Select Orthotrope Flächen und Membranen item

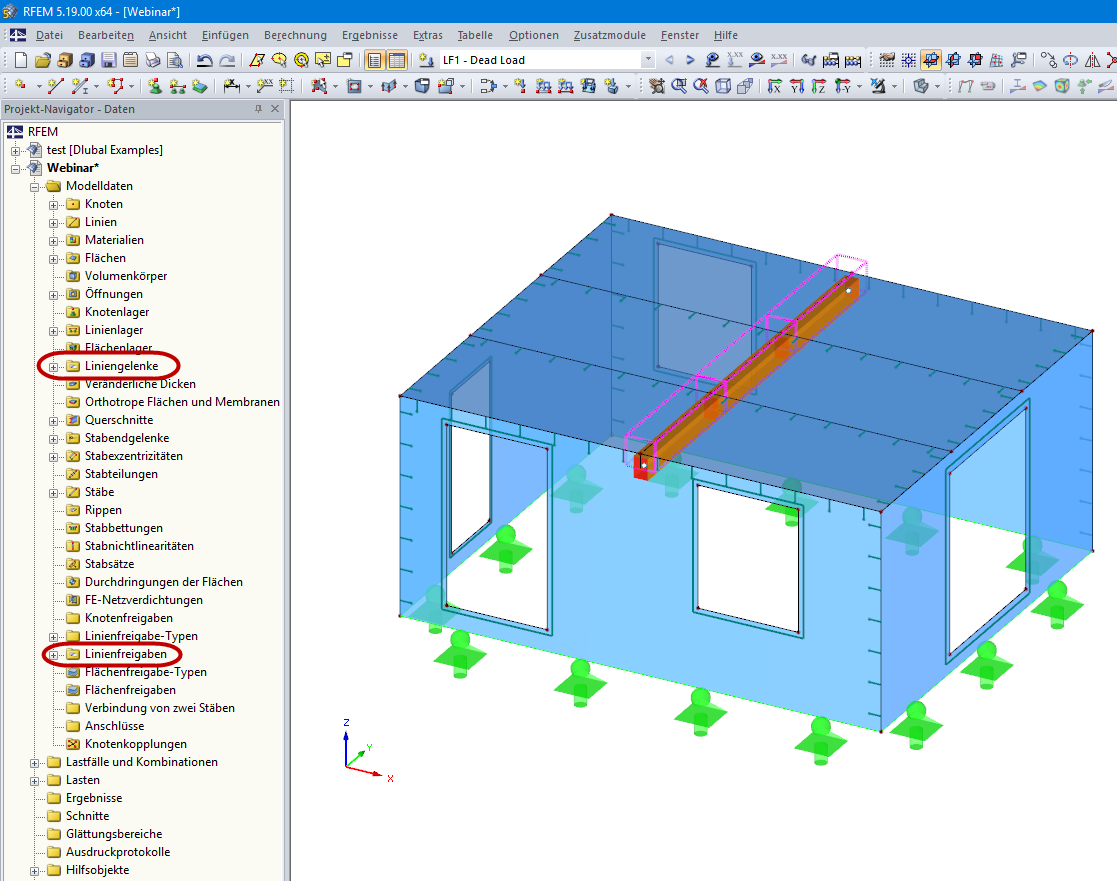click(x=182, y=402)
